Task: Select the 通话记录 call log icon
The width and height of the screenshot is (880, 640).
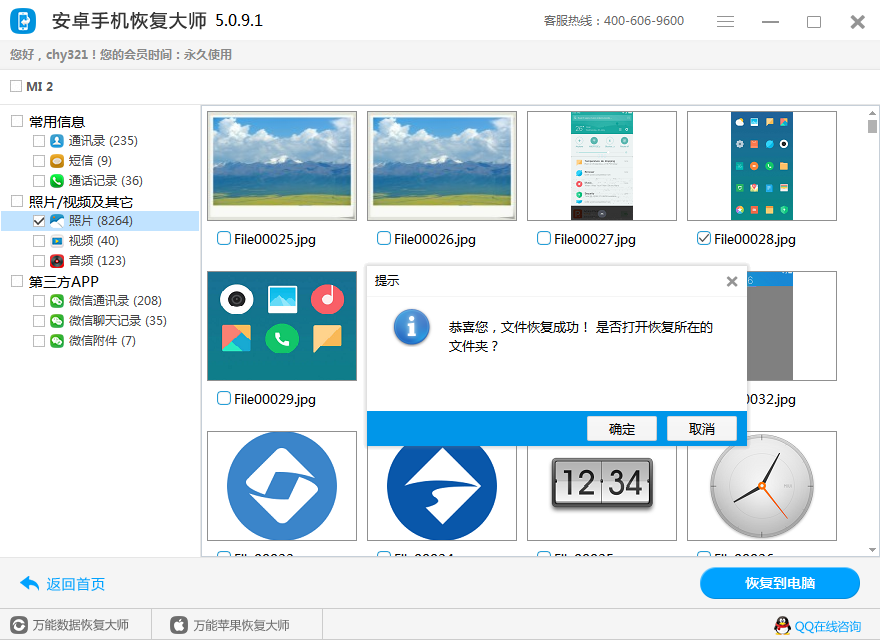Action: [x=56, y=180]
